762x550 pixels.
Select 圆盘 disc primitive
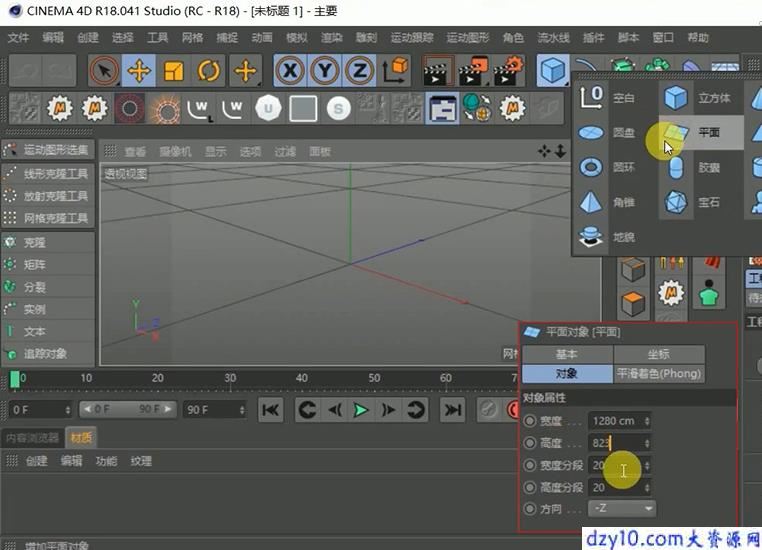pyautogui.click(x=607, y=132)
